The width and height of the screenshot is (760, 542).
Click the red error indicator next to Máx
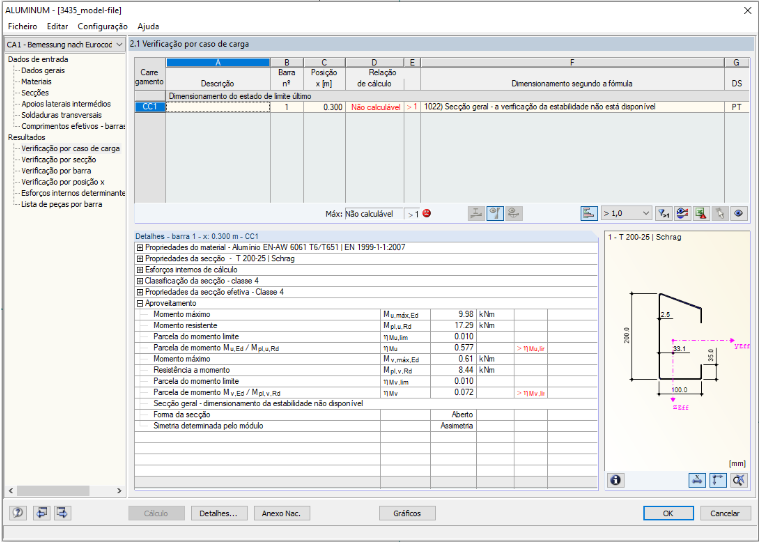427,213
